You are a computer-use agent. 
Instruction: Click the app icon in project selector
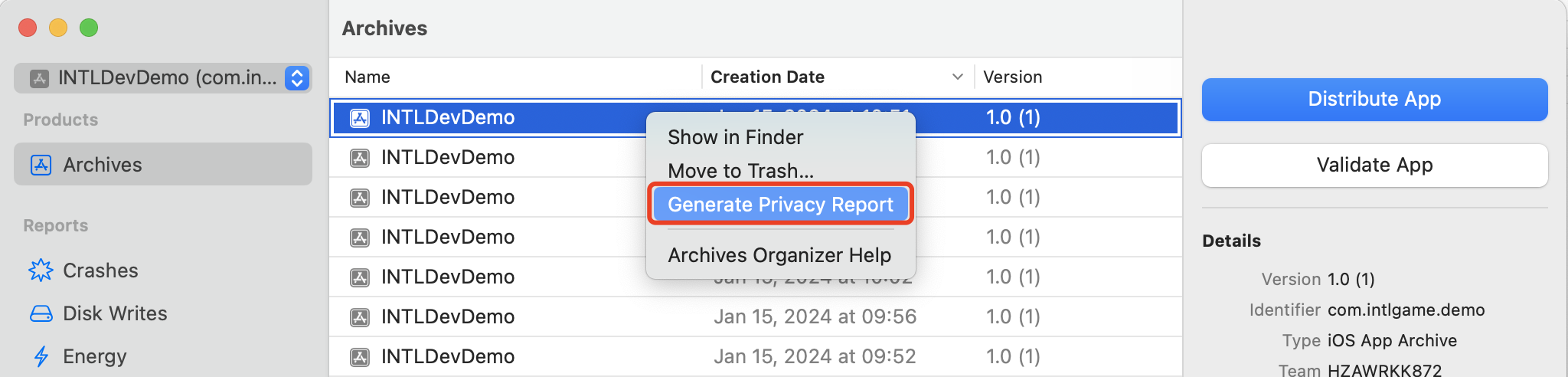click(x=39, y=78)
